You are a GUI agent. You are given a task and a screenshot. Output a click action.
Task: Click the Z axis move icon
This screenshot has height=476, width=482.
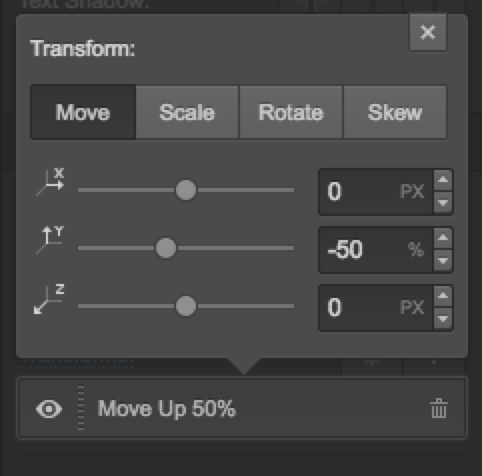[x=49, y=299]
